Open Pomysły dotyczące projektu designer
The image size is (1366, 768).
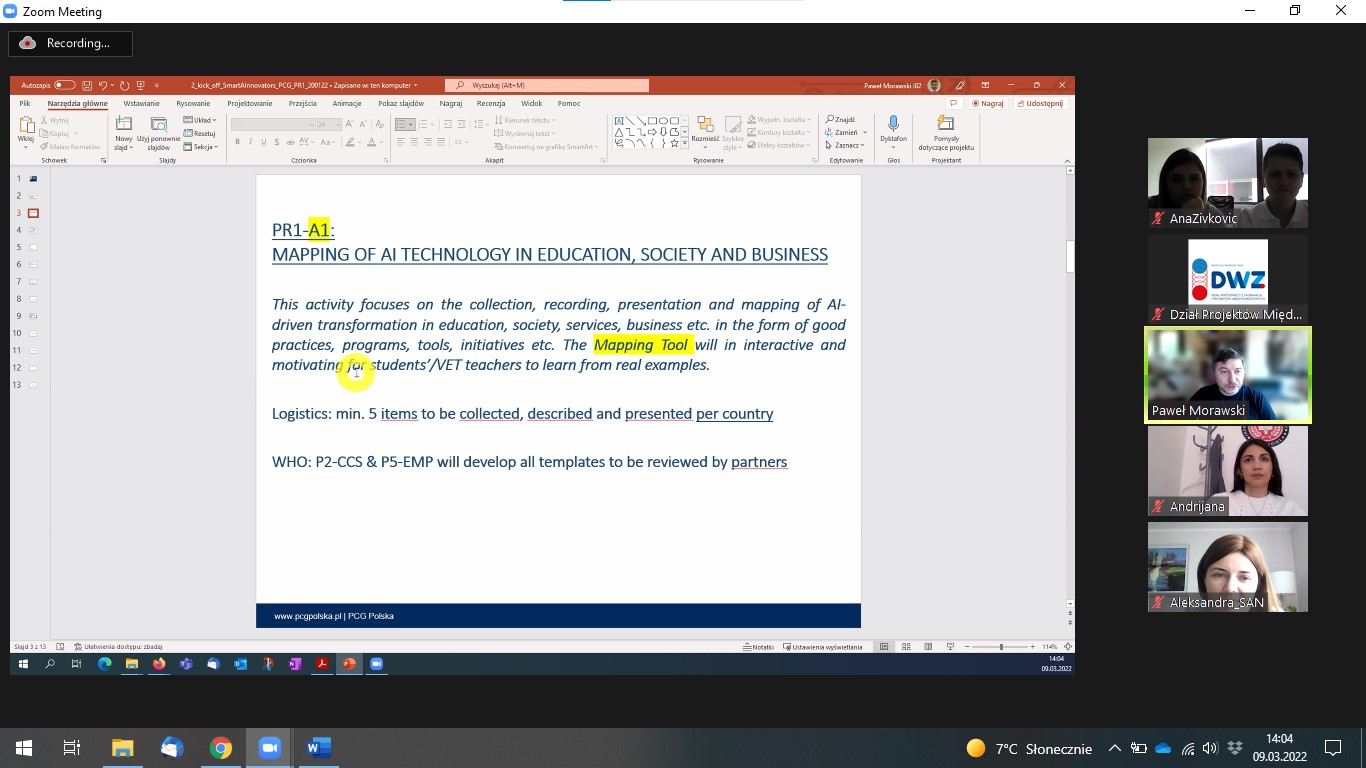pyautogui.click(x=946, y=129)
